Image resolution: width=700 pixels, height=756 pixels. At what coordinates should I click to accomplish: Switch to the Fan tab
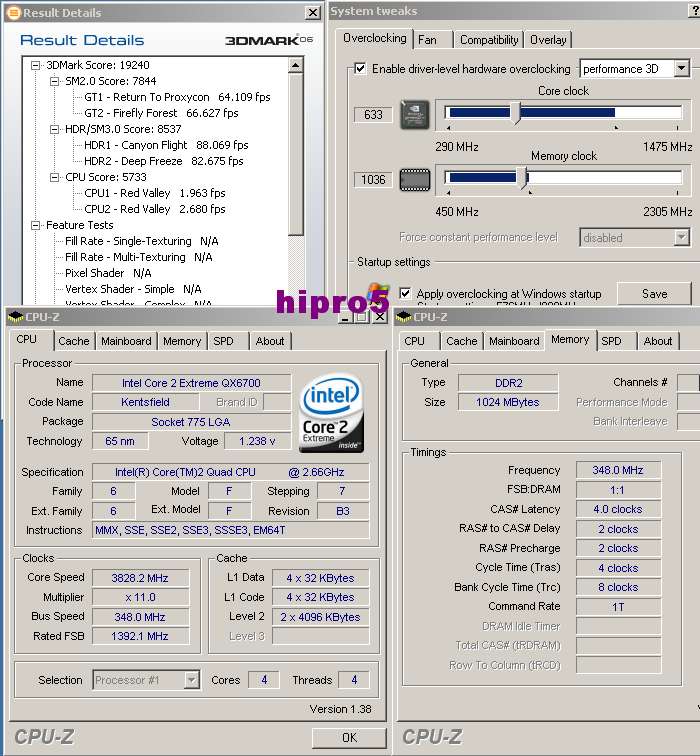point(432,40)
